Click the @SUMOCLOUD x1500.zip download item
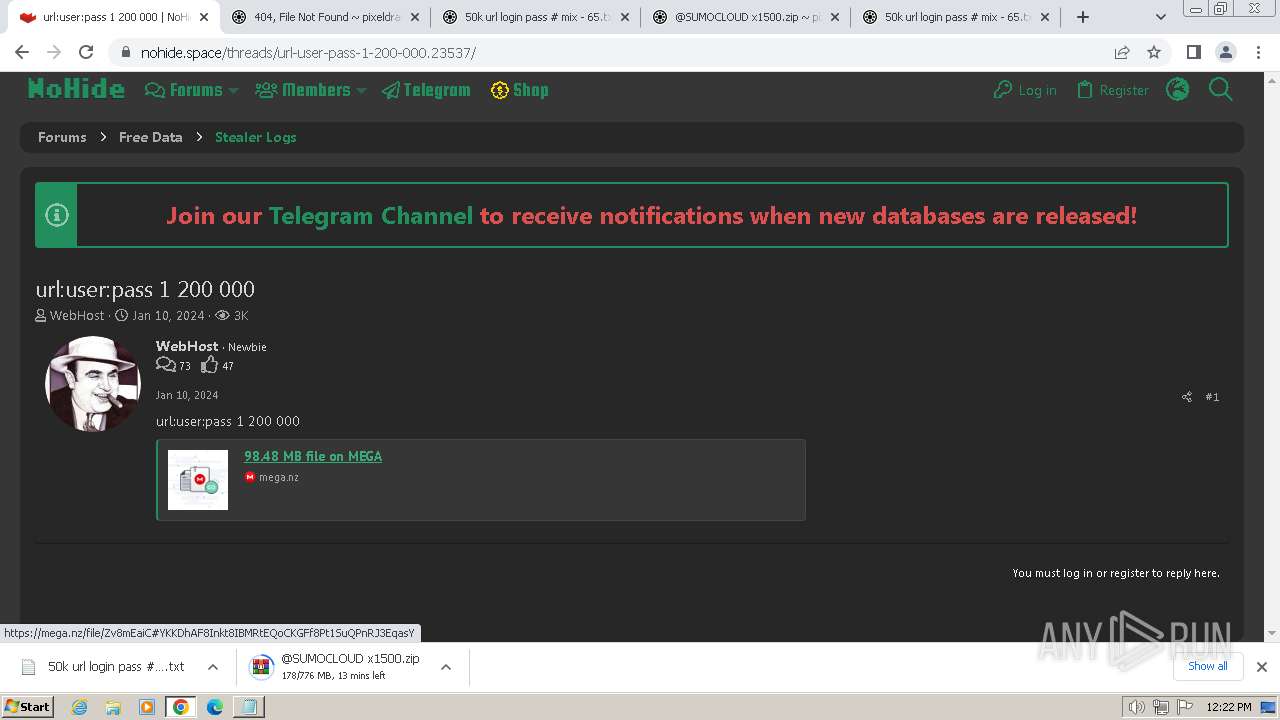The height and width of the screenshot is (720, 1280). tap(340, 667)
